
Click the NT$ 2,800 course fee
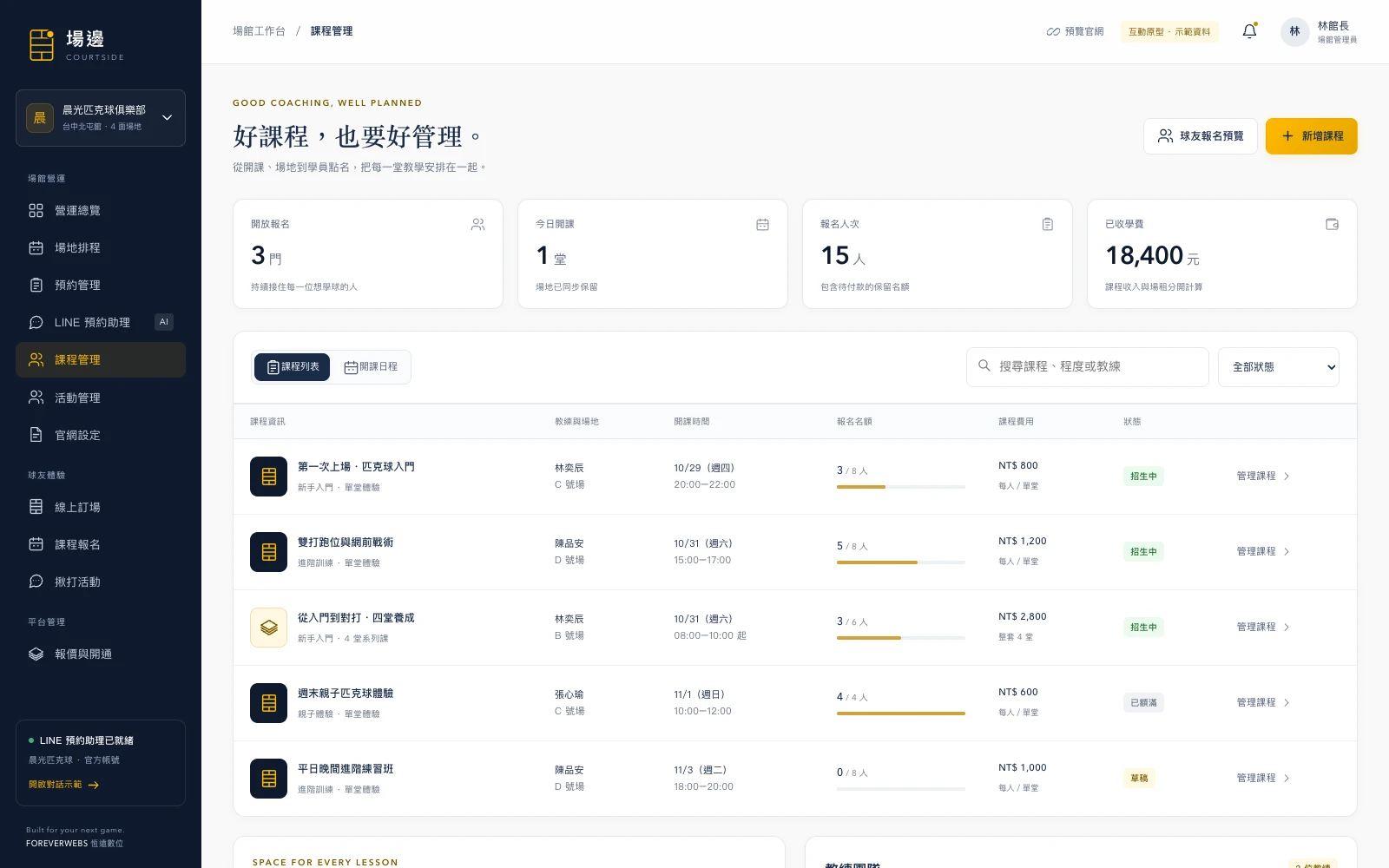[x=1023, y=617]
